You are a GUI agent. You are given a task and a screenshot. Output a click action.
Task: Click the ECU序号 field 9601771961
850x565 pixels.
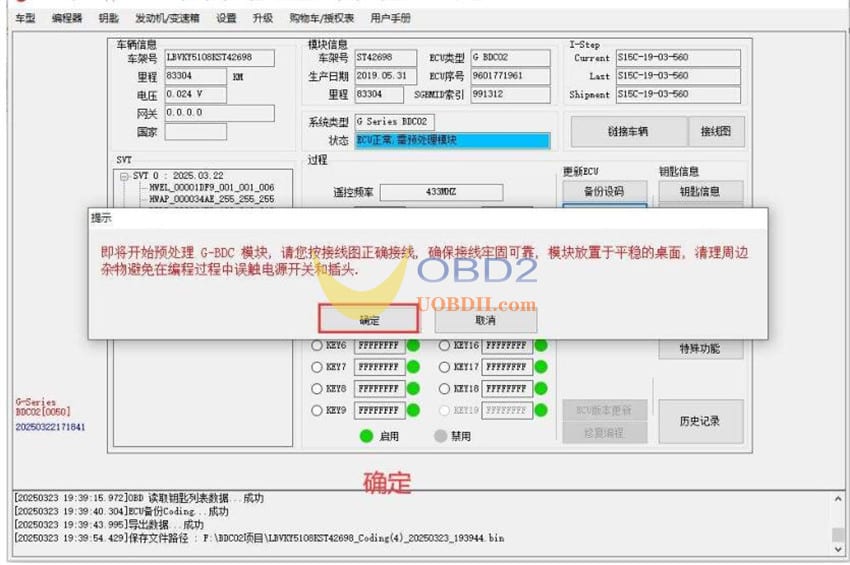click(510, 76)
